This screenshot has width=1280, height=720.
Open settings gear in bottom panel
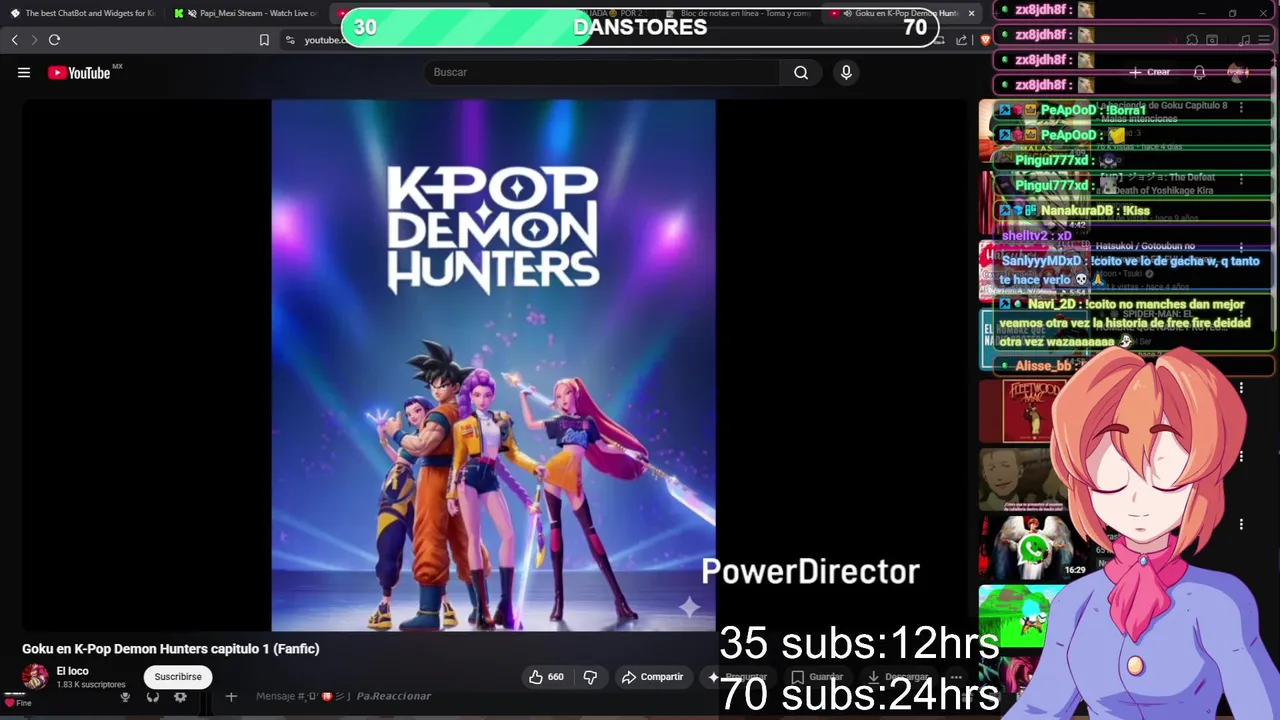tap(180, 697)
